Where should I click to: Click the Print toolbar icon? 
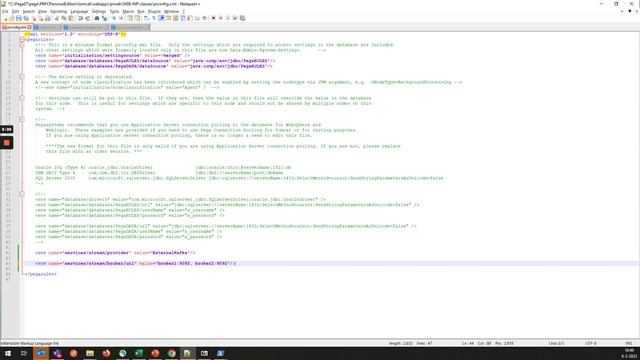click(x=48, y=18)
